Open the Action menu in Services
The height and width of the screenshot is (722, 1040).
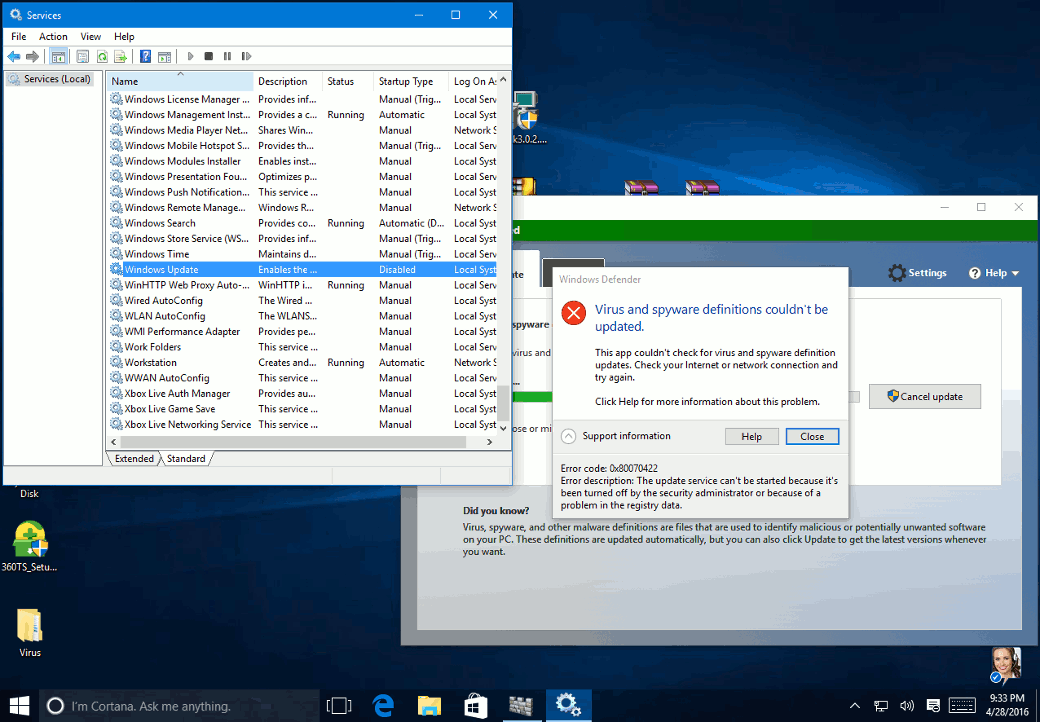coord(53,37)
